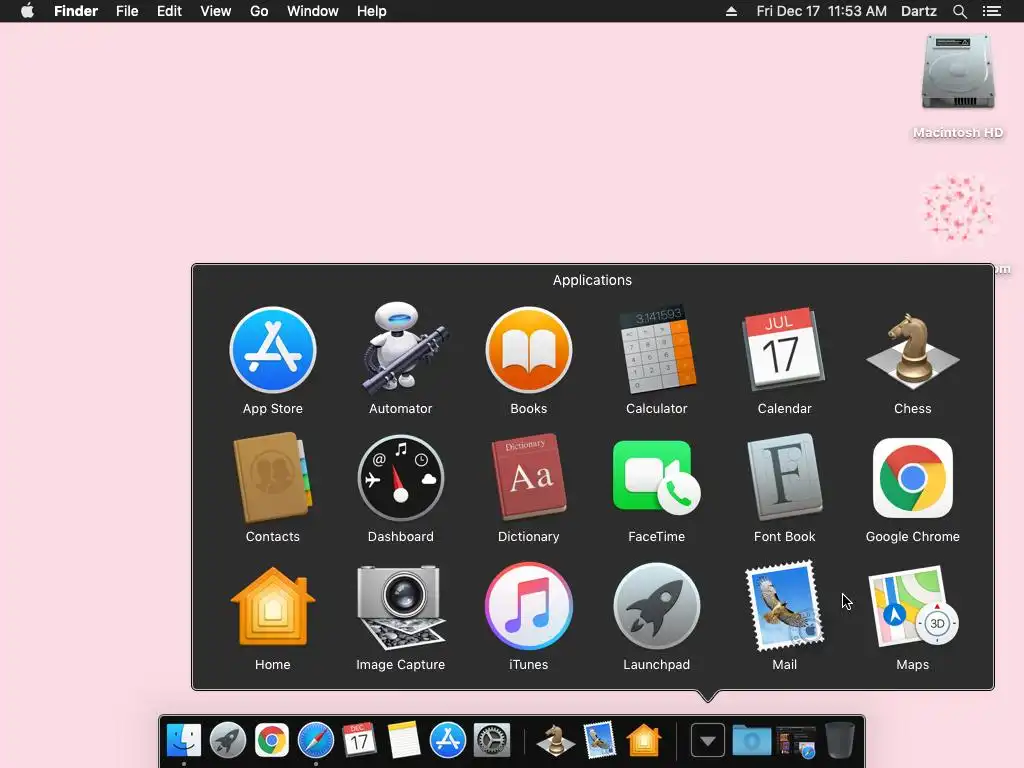Open Font Book
Viewport: 1024px width, 768px height.
785,477
